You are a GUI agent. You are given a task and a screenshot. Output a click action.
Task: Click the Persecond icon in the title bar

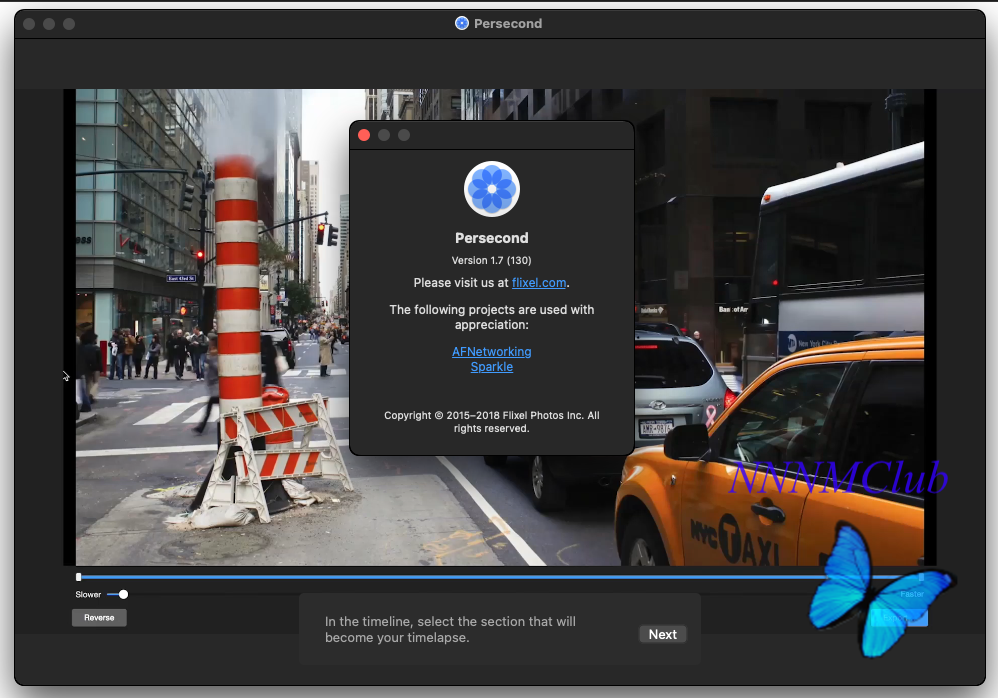[461, 23]
